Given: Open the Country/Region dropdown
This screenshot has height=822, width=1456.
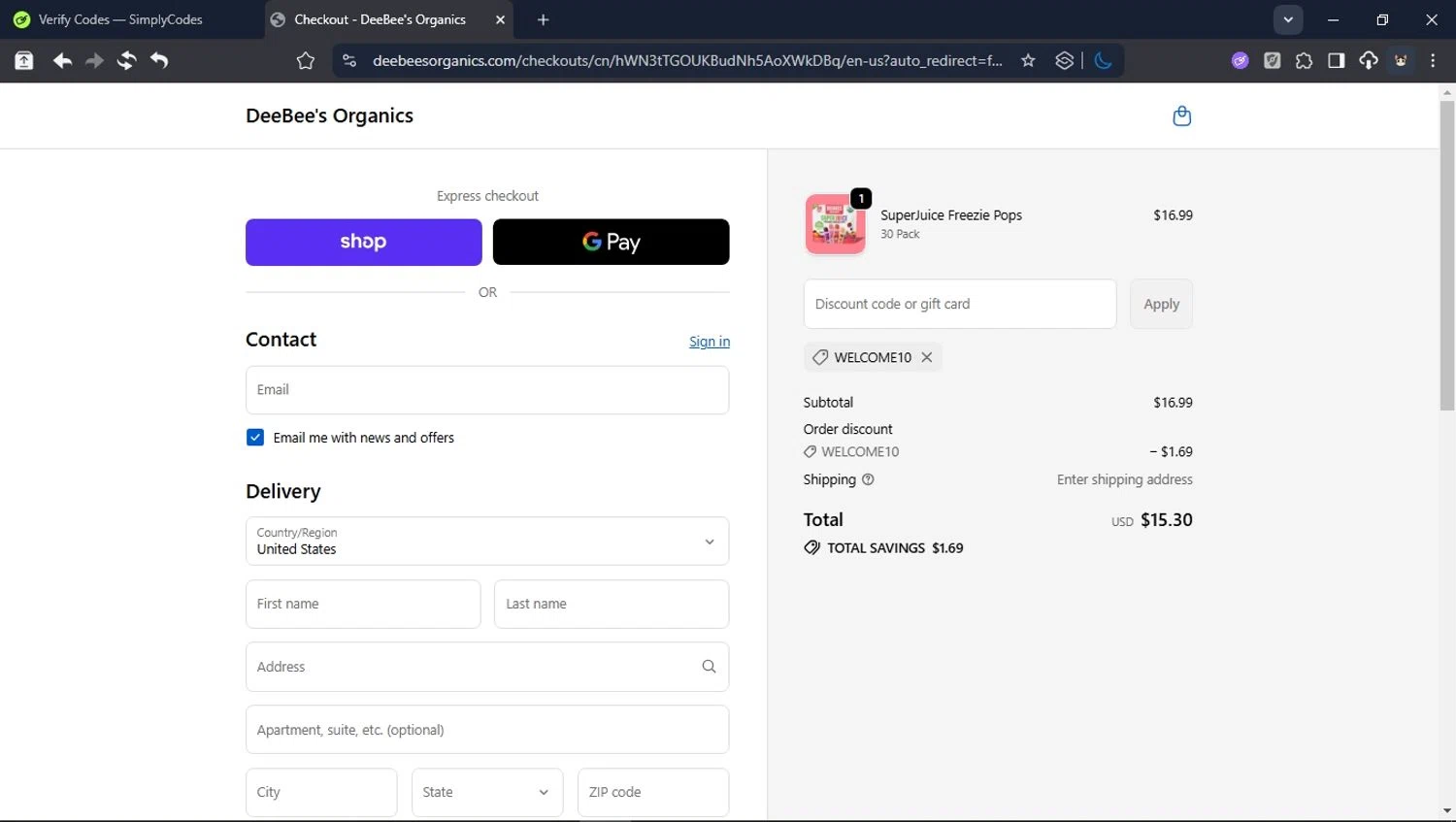Looking at the screenshot, I should tap(487, 541).
